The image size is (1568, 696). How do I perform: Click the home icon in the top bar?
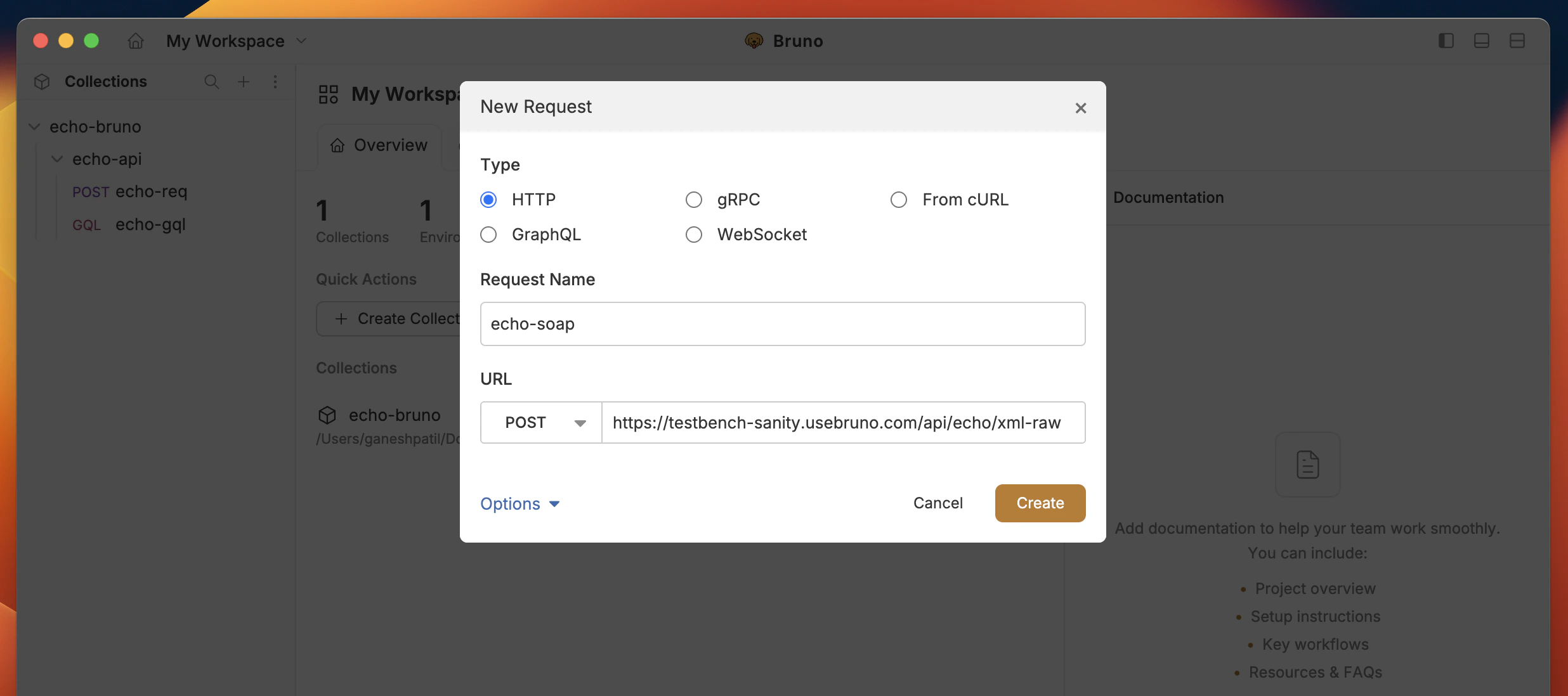(x=134, y=40)
